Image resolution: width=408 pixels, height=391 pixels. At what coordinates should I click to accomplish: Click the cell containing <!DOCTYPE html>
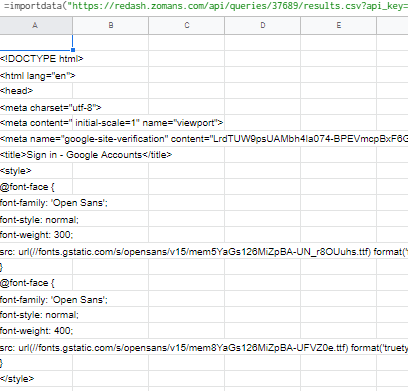(x=36, y=59)
